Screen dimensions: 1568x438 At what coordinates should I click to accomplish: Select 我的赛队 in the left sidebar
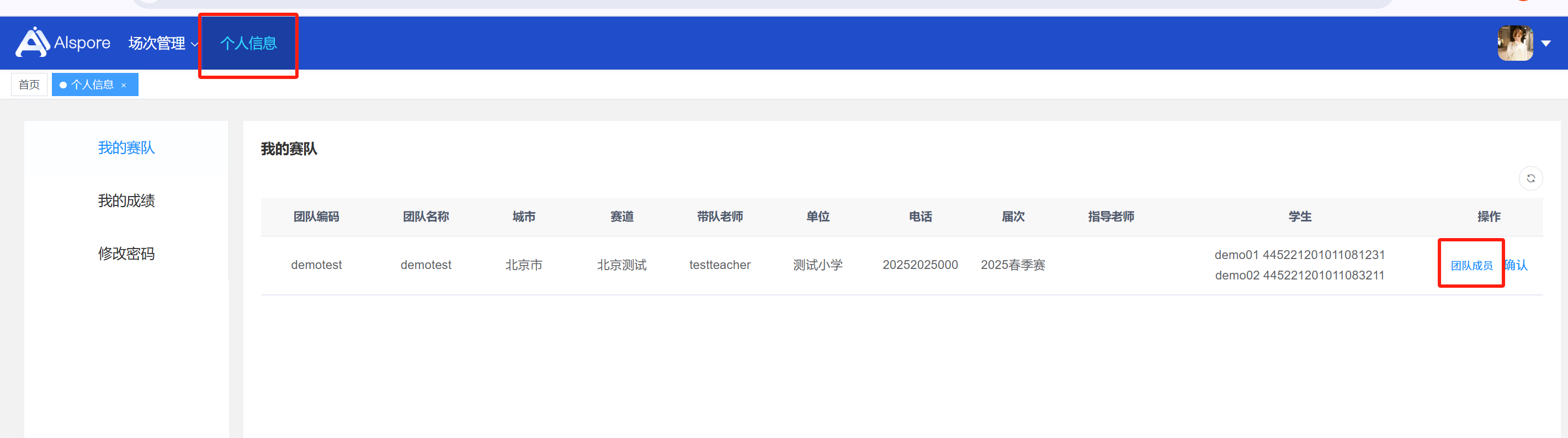[x=126, y=148]
